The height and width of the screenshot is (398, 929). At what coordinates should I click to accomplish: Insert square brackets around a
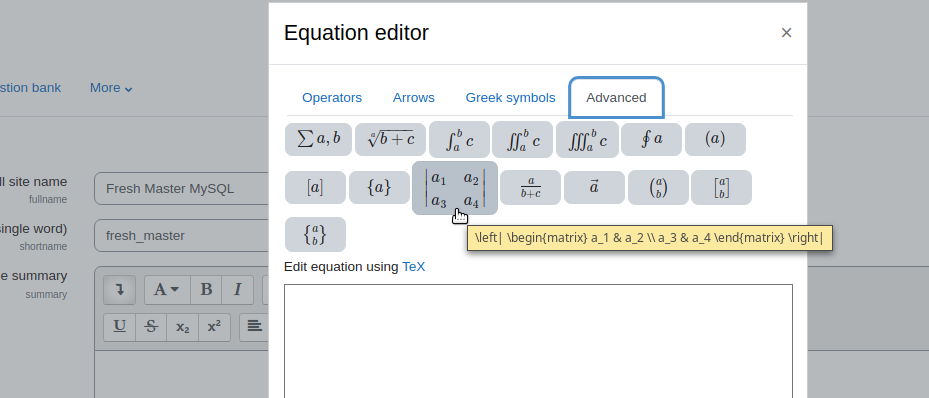[315, 188]
